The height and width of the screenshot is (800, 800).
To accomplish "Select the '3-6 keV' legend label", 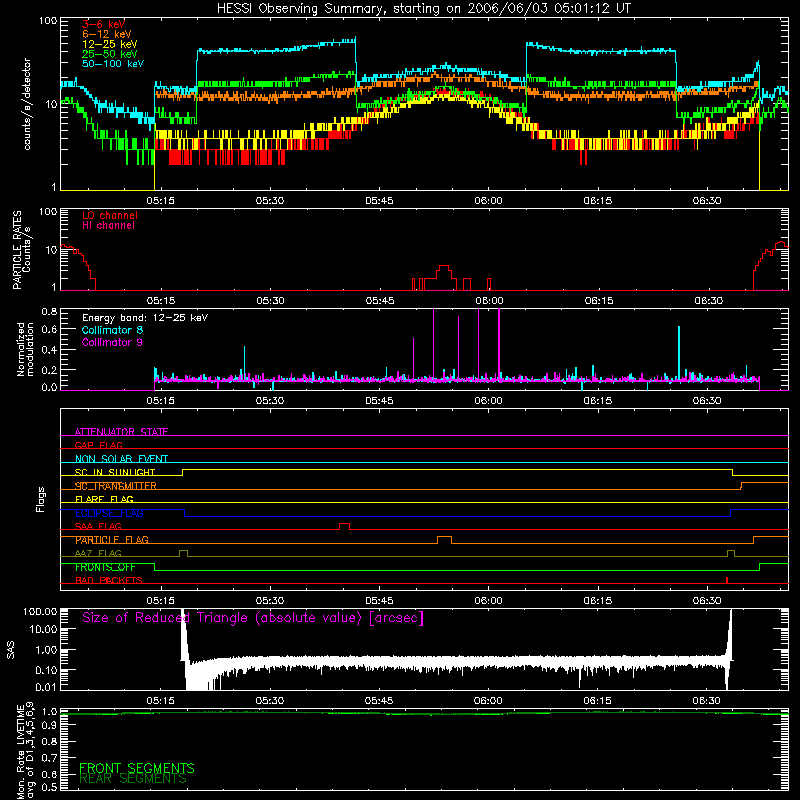I will 104,24.
